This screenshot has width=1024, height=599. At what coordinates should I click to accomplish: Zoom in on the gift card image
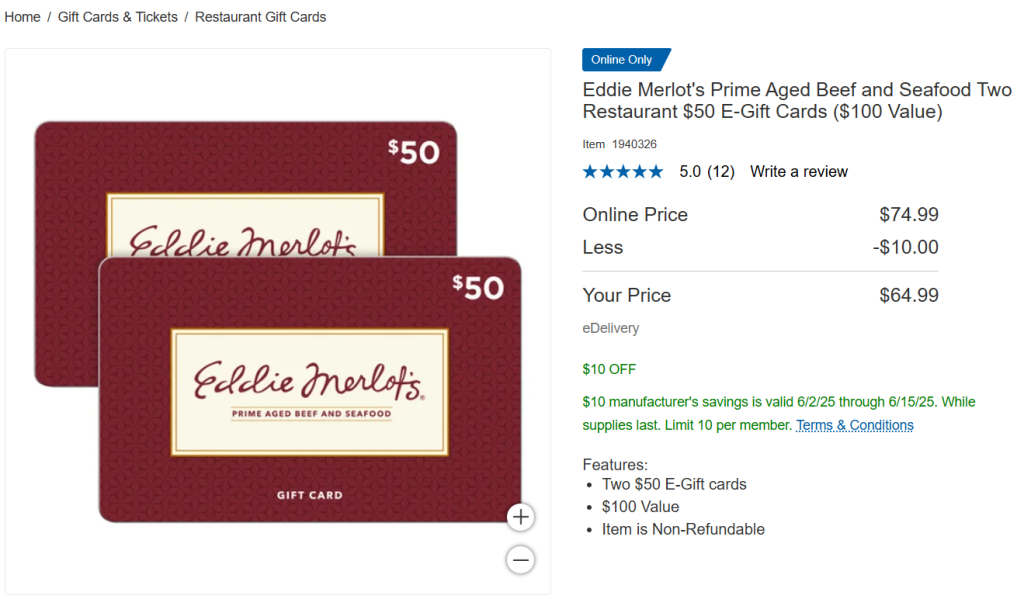(x=520, y=517)
